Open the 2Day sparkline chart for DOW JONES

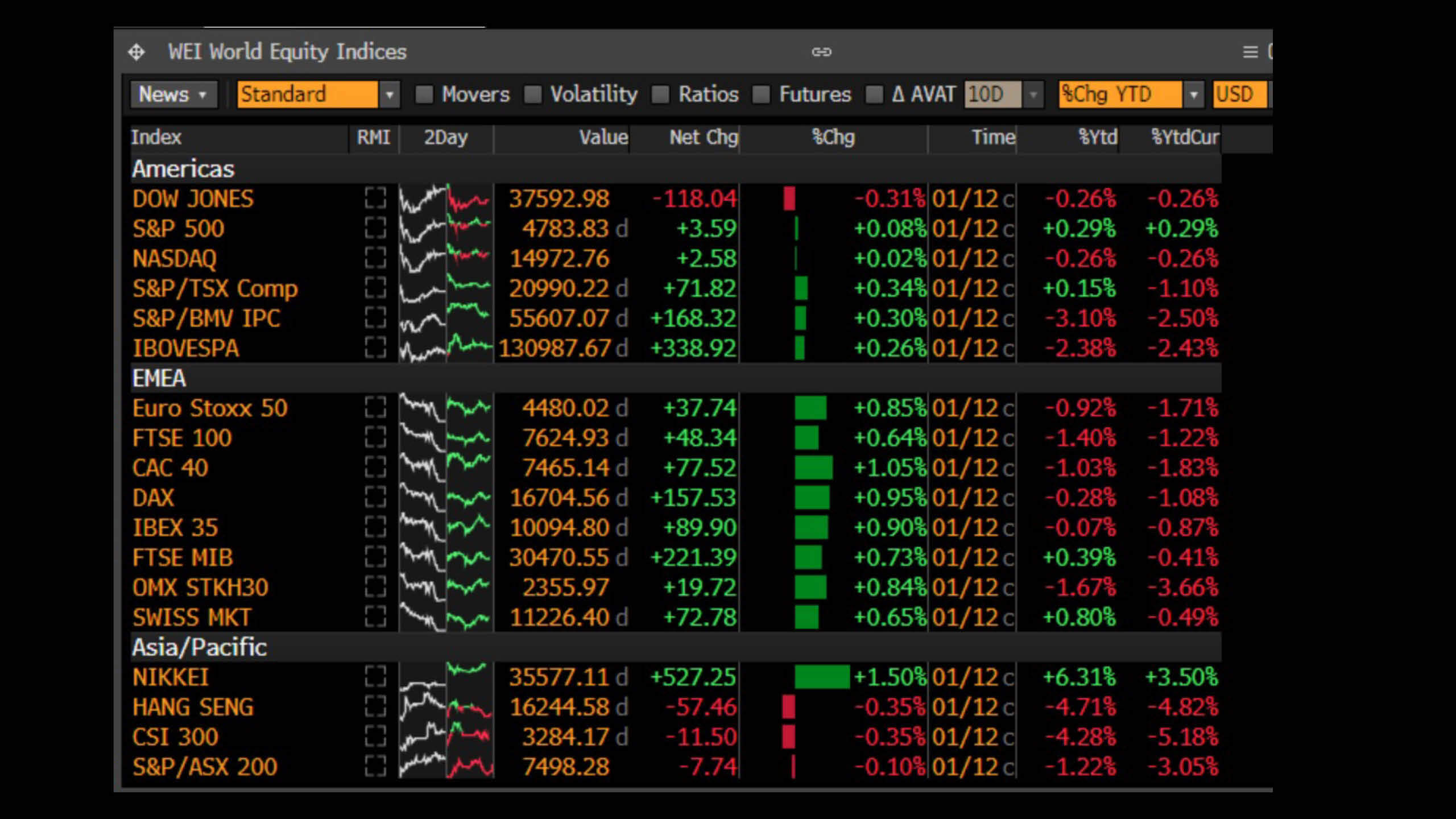tap(446, 198)
